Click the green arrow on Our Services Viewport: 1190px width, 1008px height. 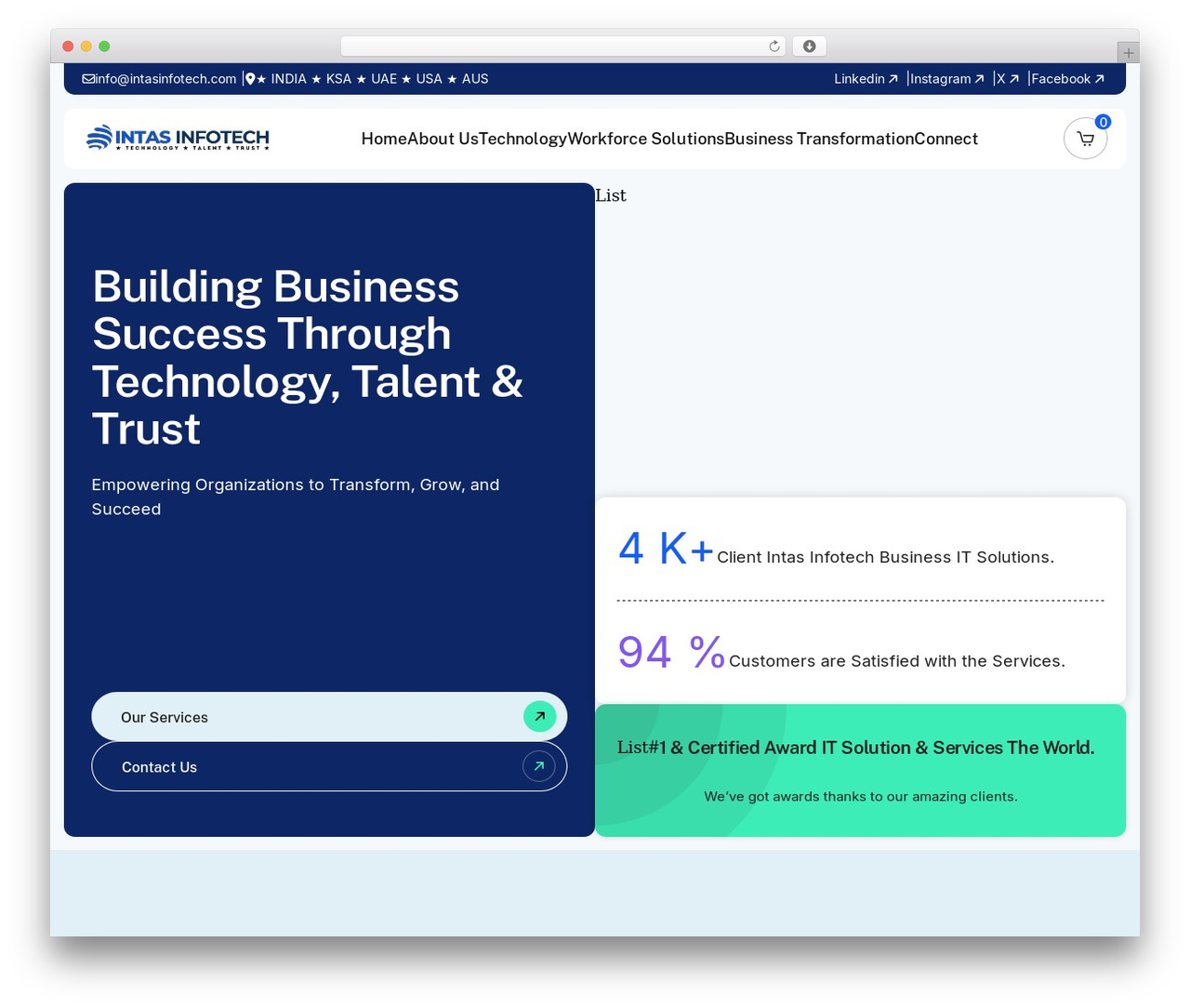coord(539,717)
